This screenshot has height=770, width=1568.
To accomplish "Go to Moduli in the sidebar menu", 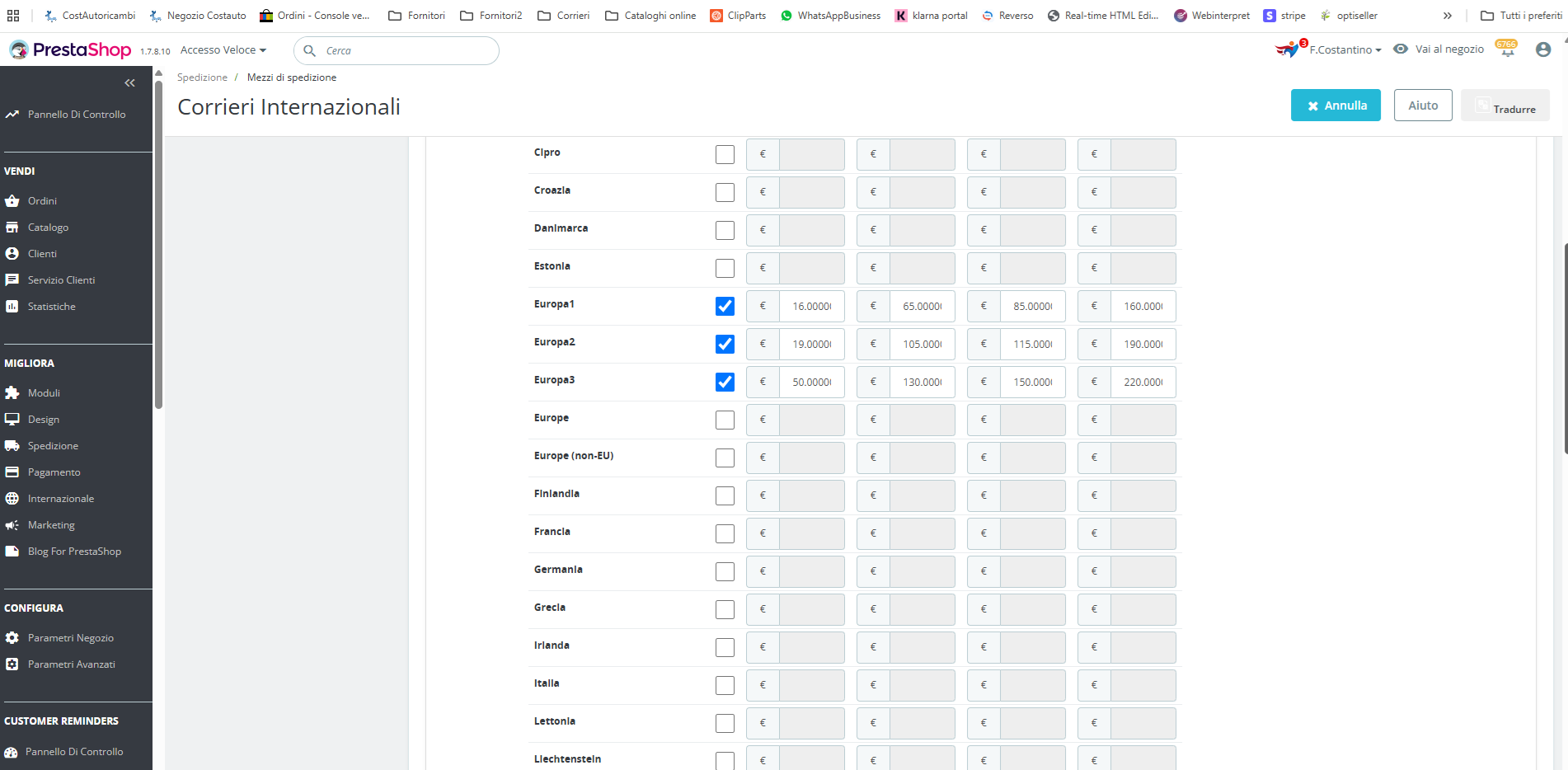I will pos(44,393).
